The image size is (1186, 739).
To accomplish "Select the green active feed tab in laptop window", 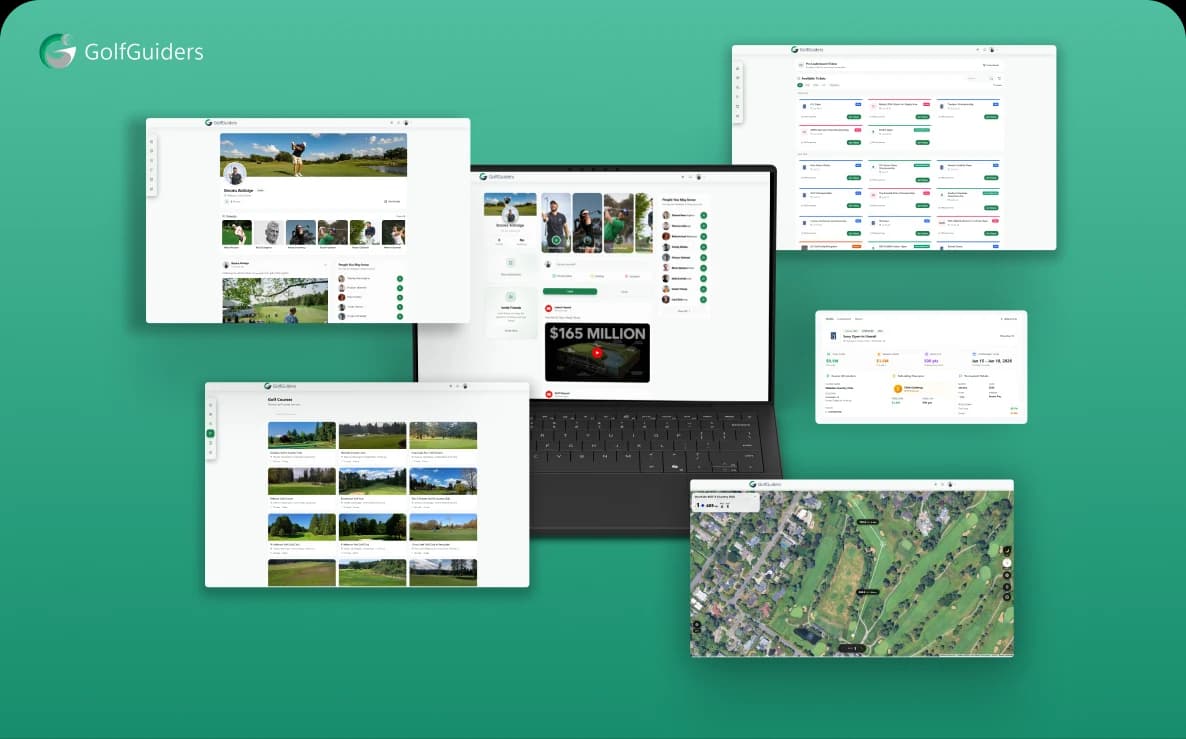I will (570, 291).
